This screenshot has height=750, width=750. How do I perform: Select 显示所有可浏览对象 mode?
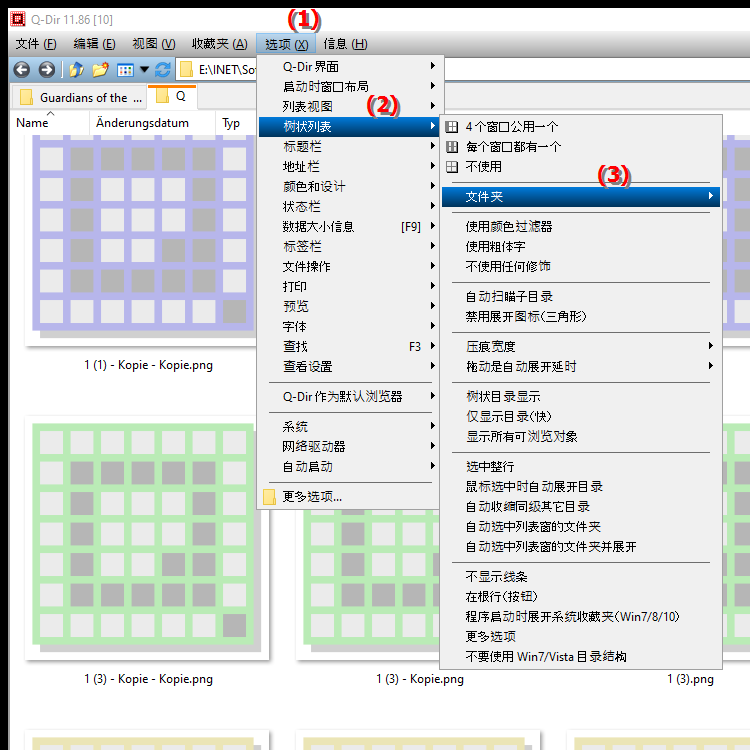click(x=581, y=437)
